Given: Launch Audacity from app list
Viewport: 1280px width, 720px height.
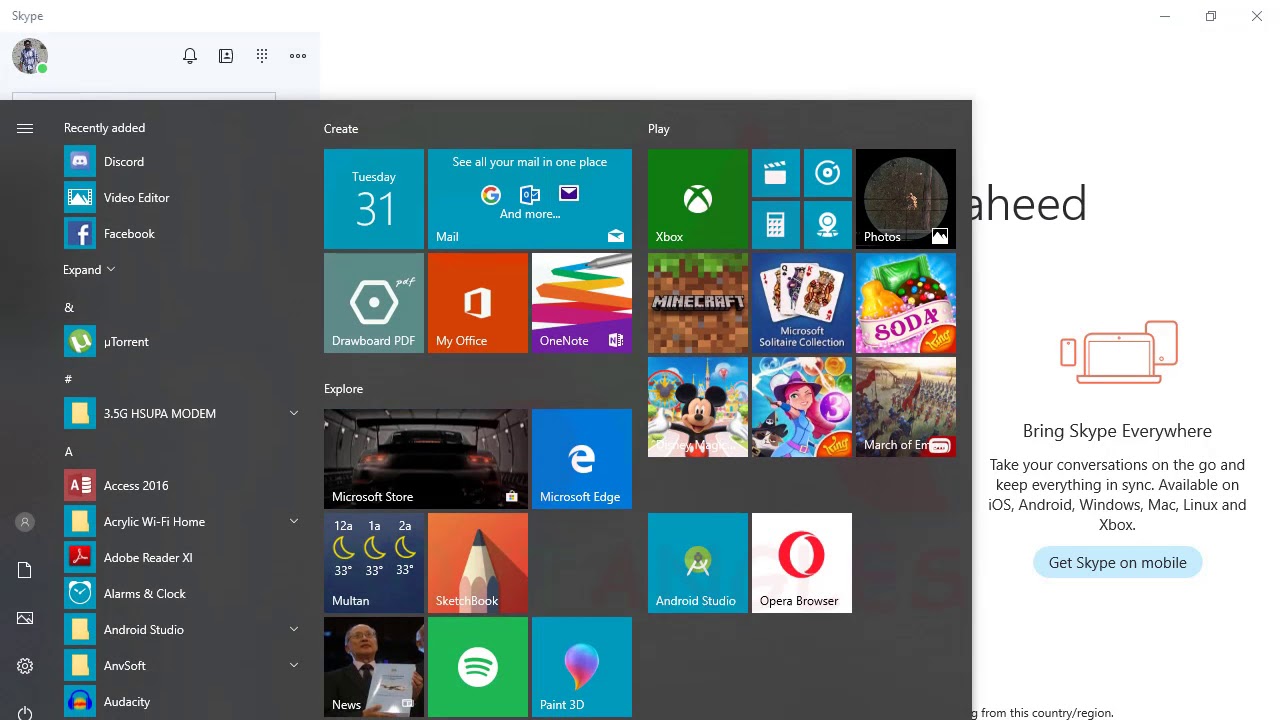Looking at the screenshot, I should click(x=180, y=701).
